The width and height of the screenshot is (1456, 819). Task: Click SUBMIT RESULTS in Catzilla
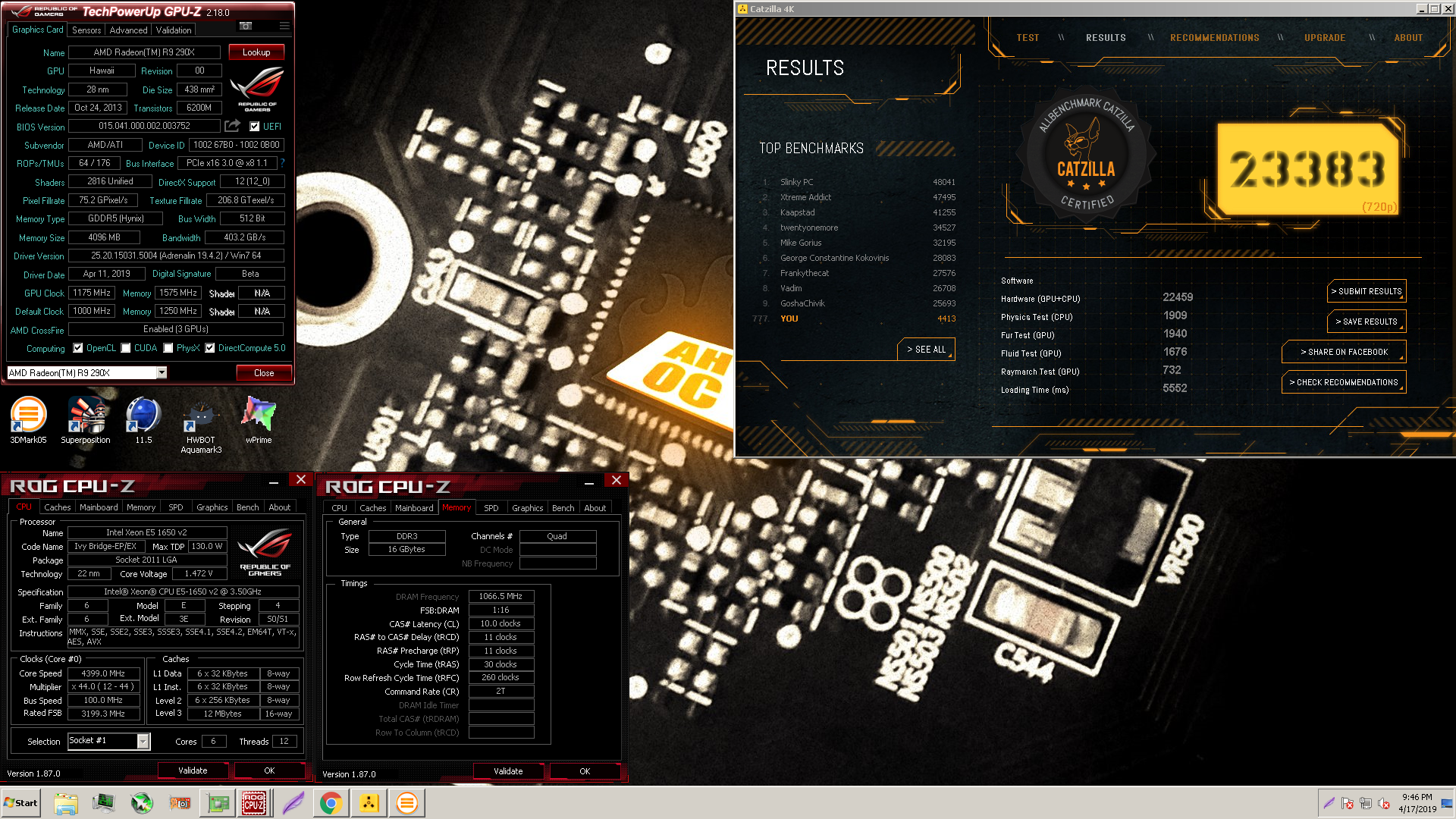point(1367,291)
